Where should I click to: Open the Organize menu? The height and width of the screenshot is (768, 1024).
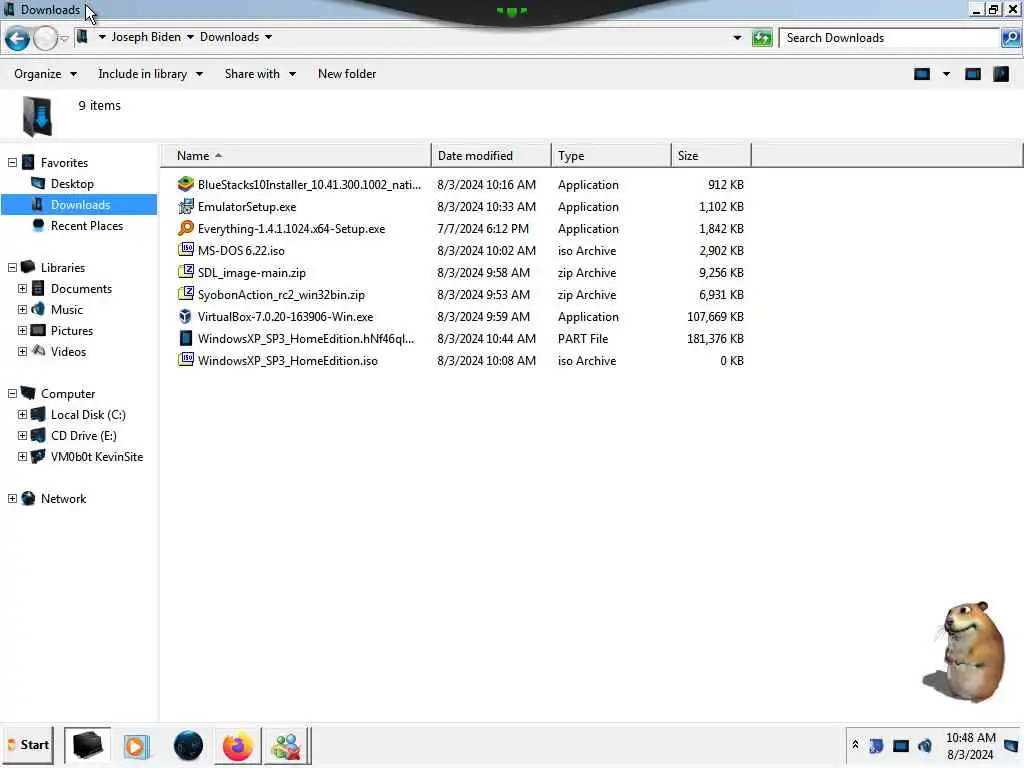(45, 74)
